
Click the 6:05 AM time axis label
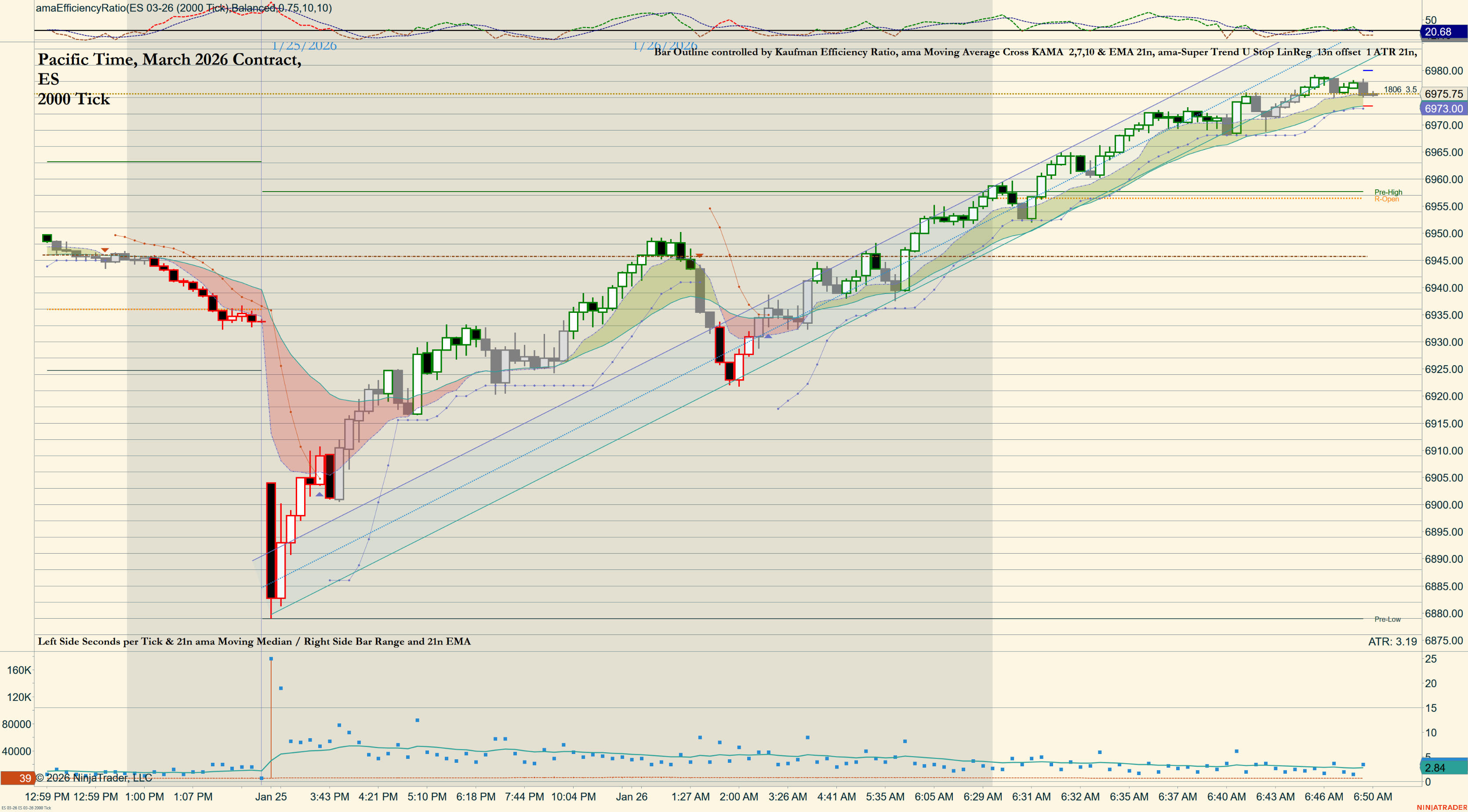(934, 797)
